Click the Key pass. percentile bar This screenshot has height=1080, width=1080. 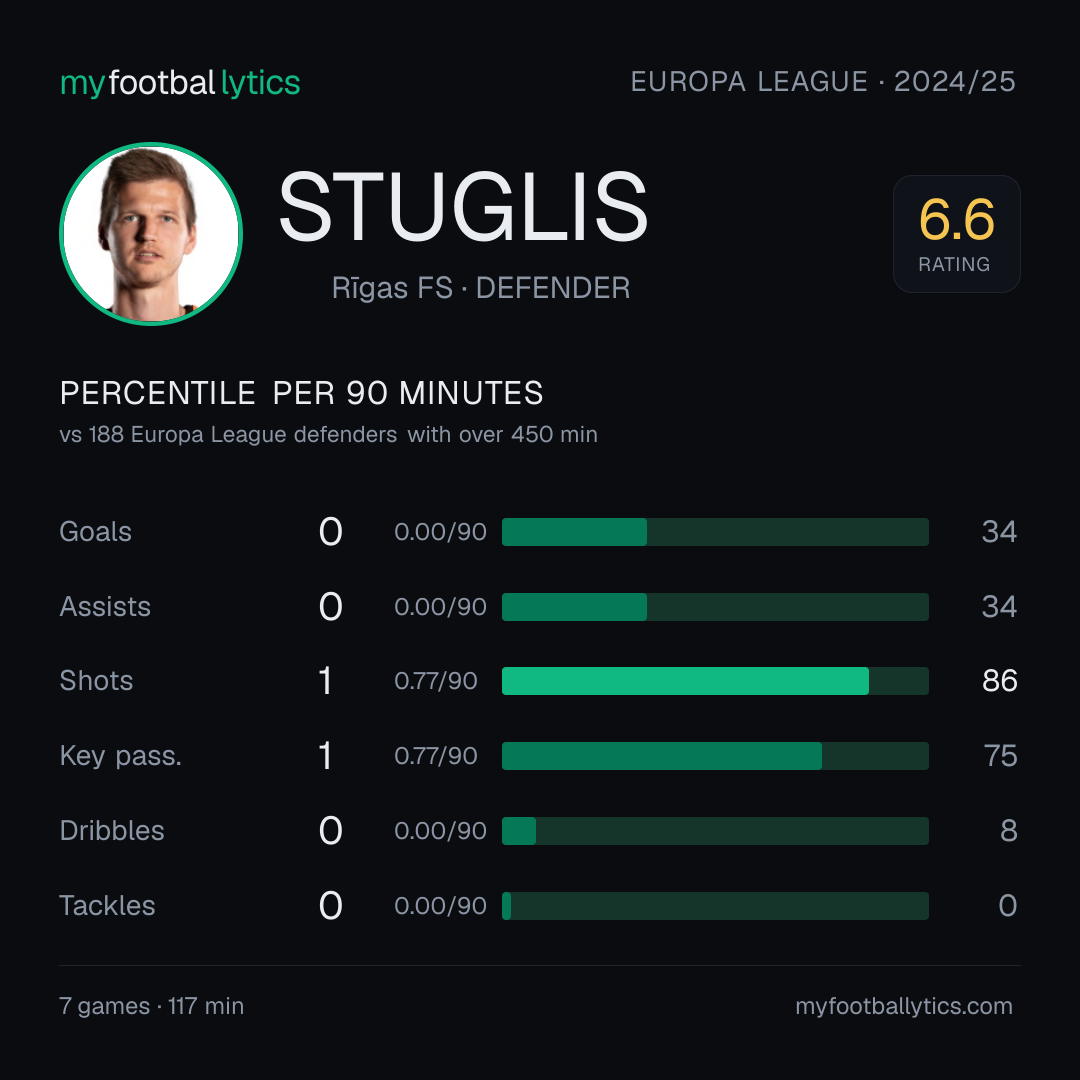click(x=715, y=756)
